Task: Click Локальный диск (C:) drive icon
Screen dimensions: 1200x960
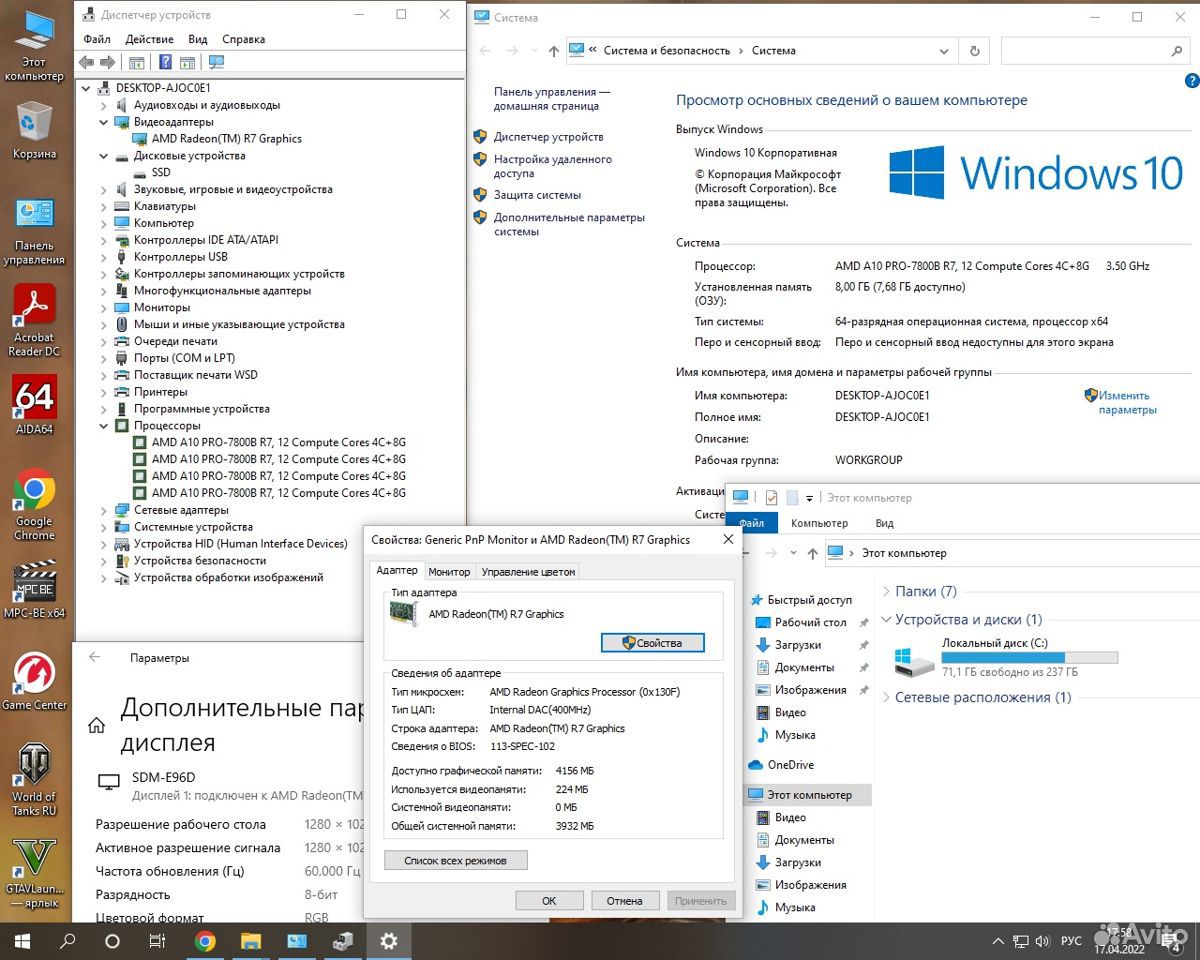Action: pyautogui.click(x=914, y=660)
